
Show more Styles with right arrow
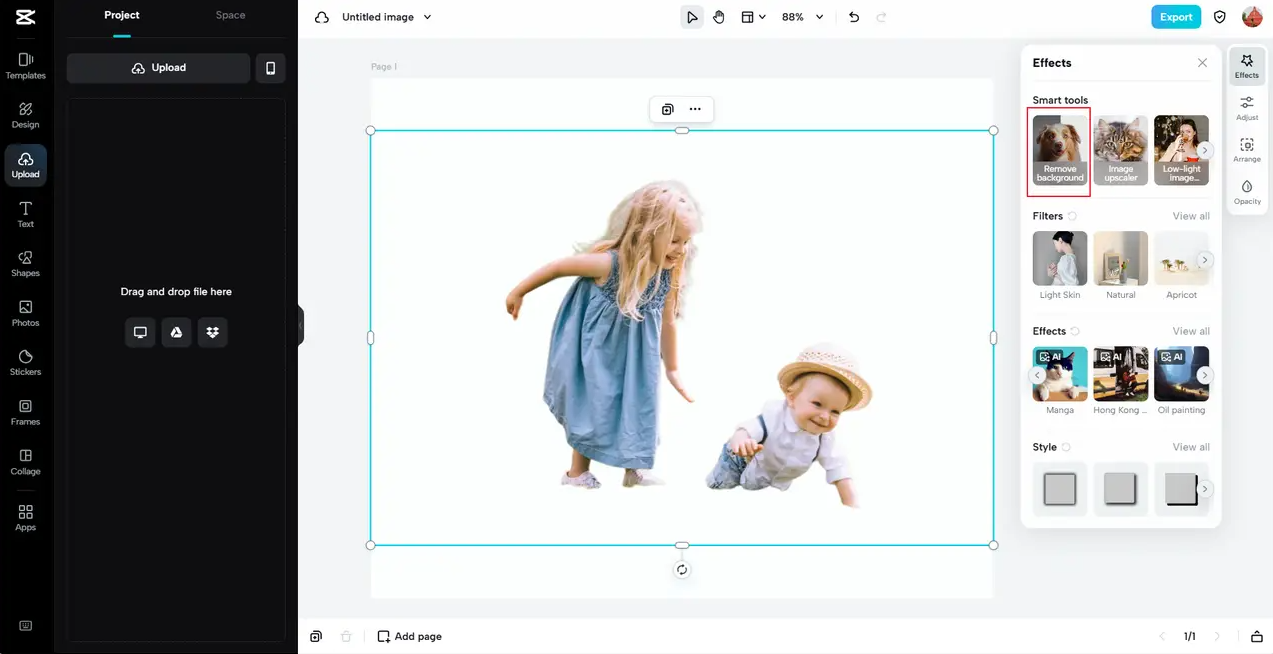pyautogui.click(x=1205, y=489)
